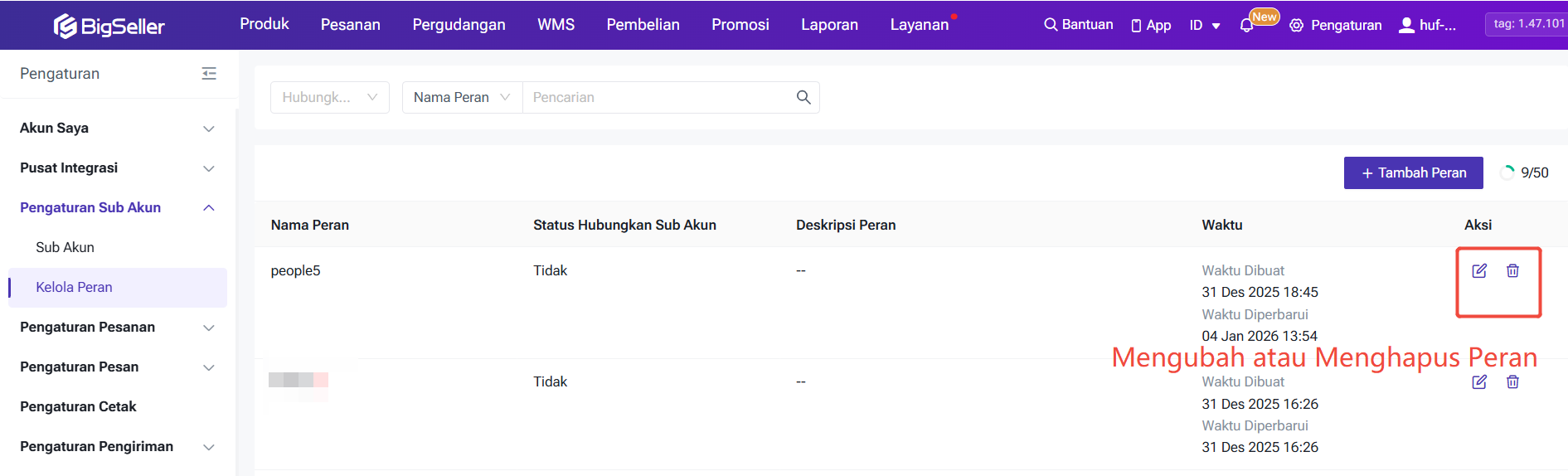Click the Pencarian search input field

coord(655,97)
